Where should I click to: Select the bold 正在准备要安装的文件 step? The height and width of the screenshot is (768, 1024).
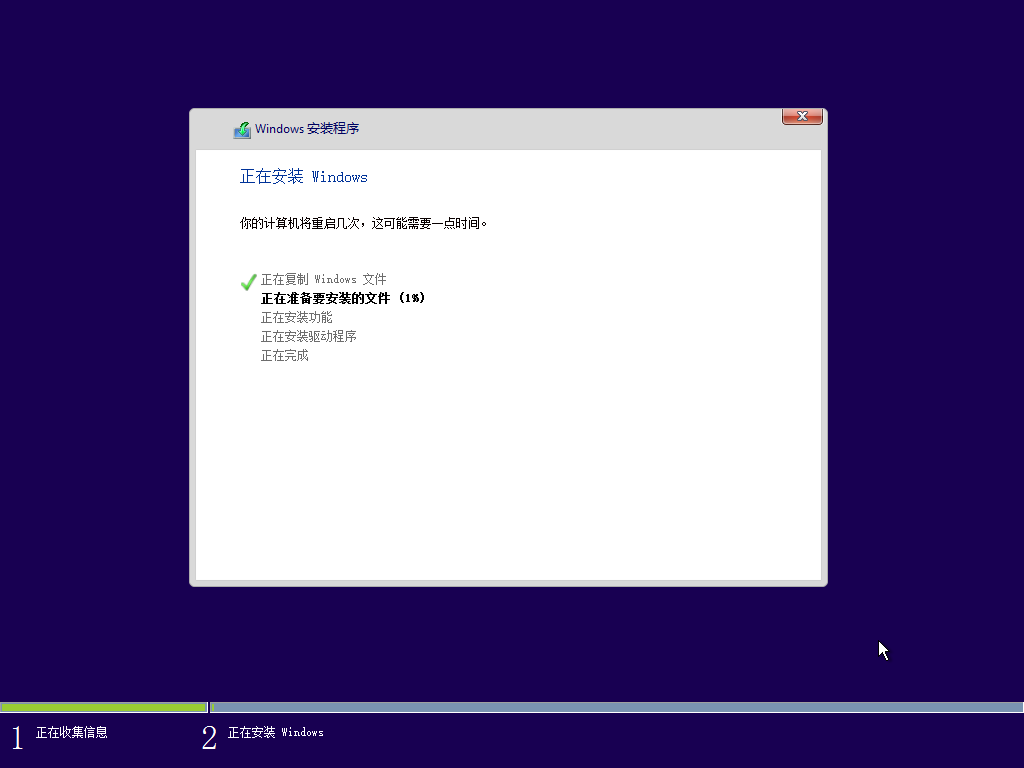[x=342, y=298]
